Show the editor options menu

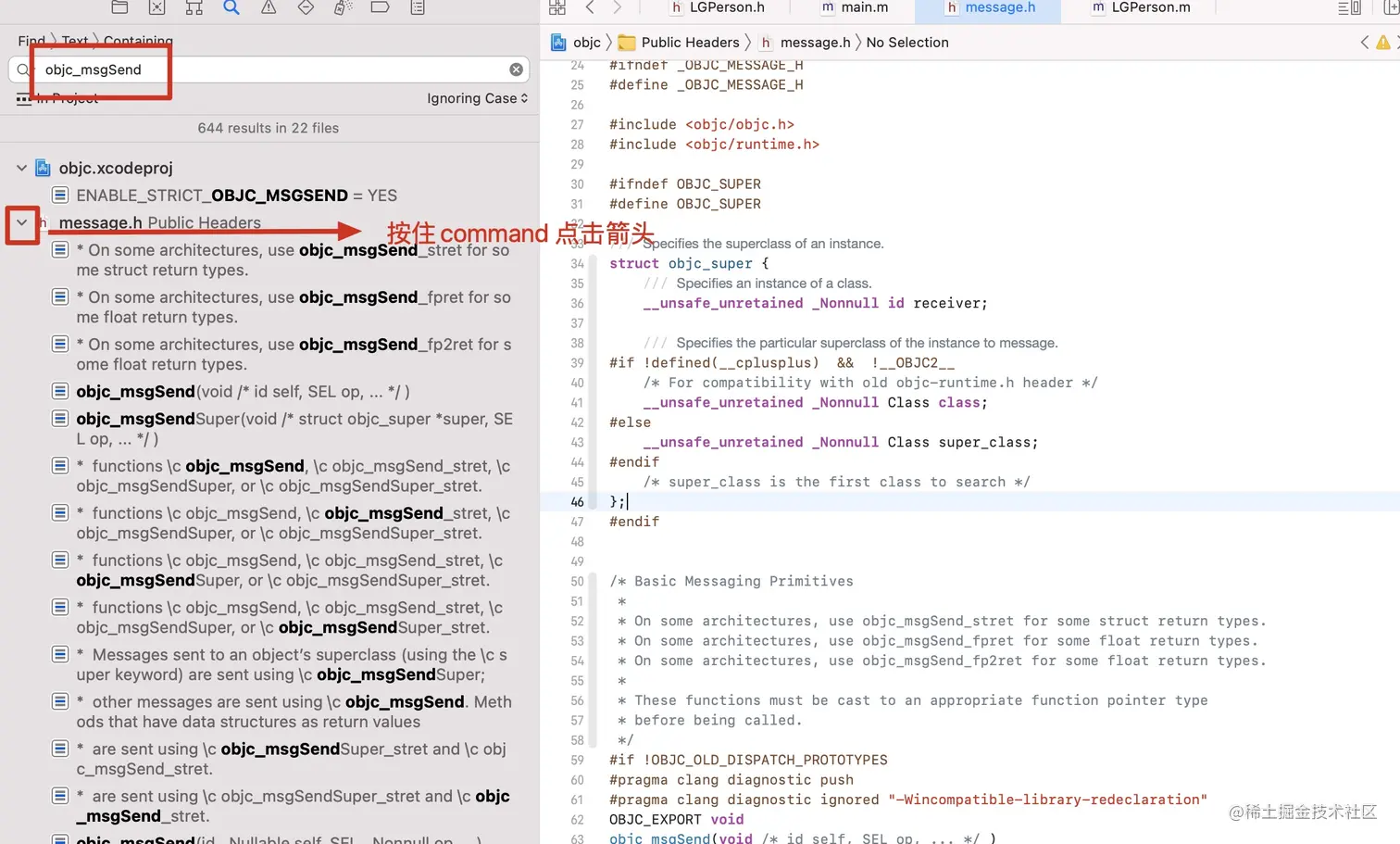pyautogui.click(x=1348, y=7)
